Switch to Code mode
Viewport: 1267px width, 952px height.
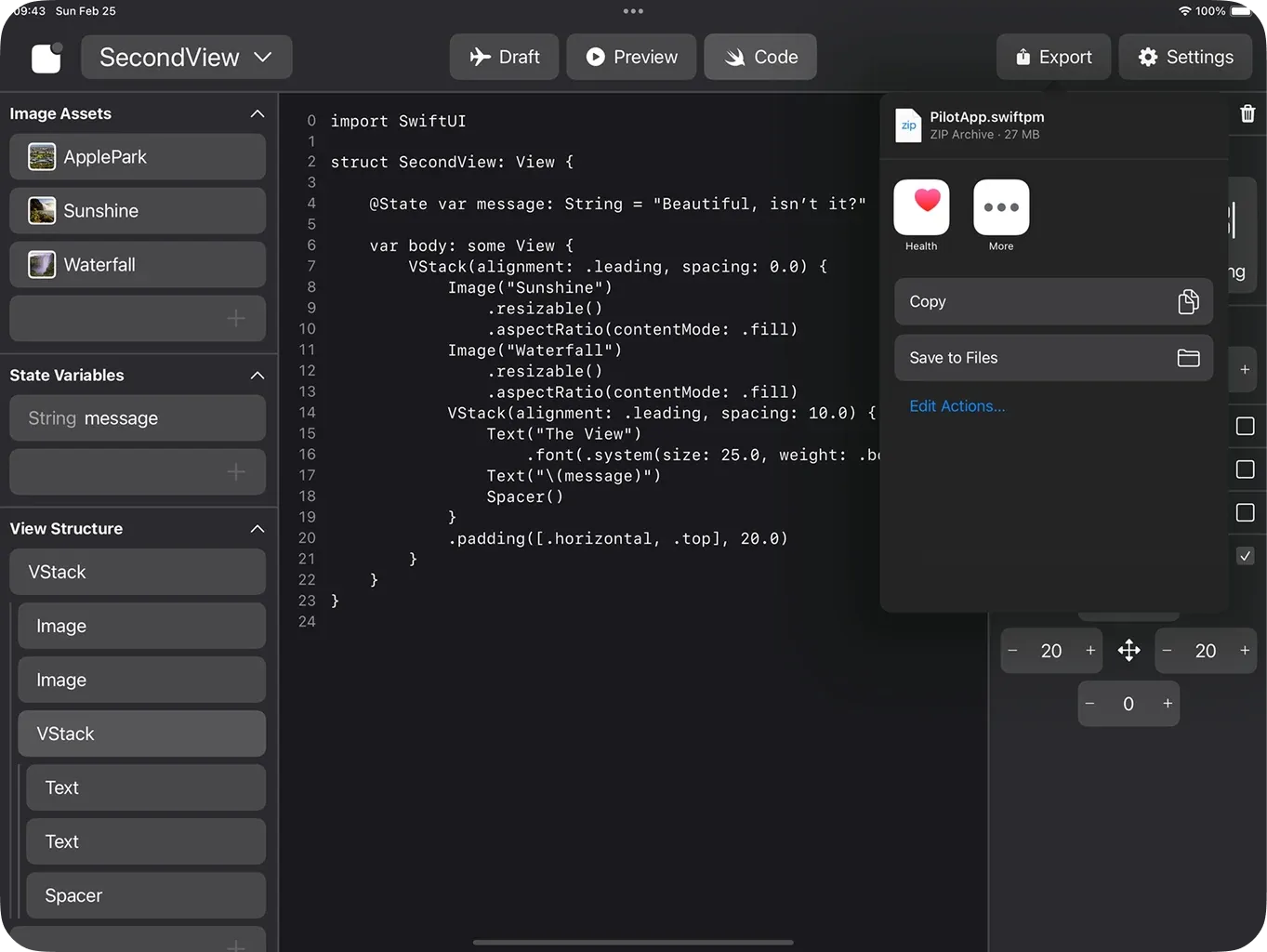pos(760,57)
